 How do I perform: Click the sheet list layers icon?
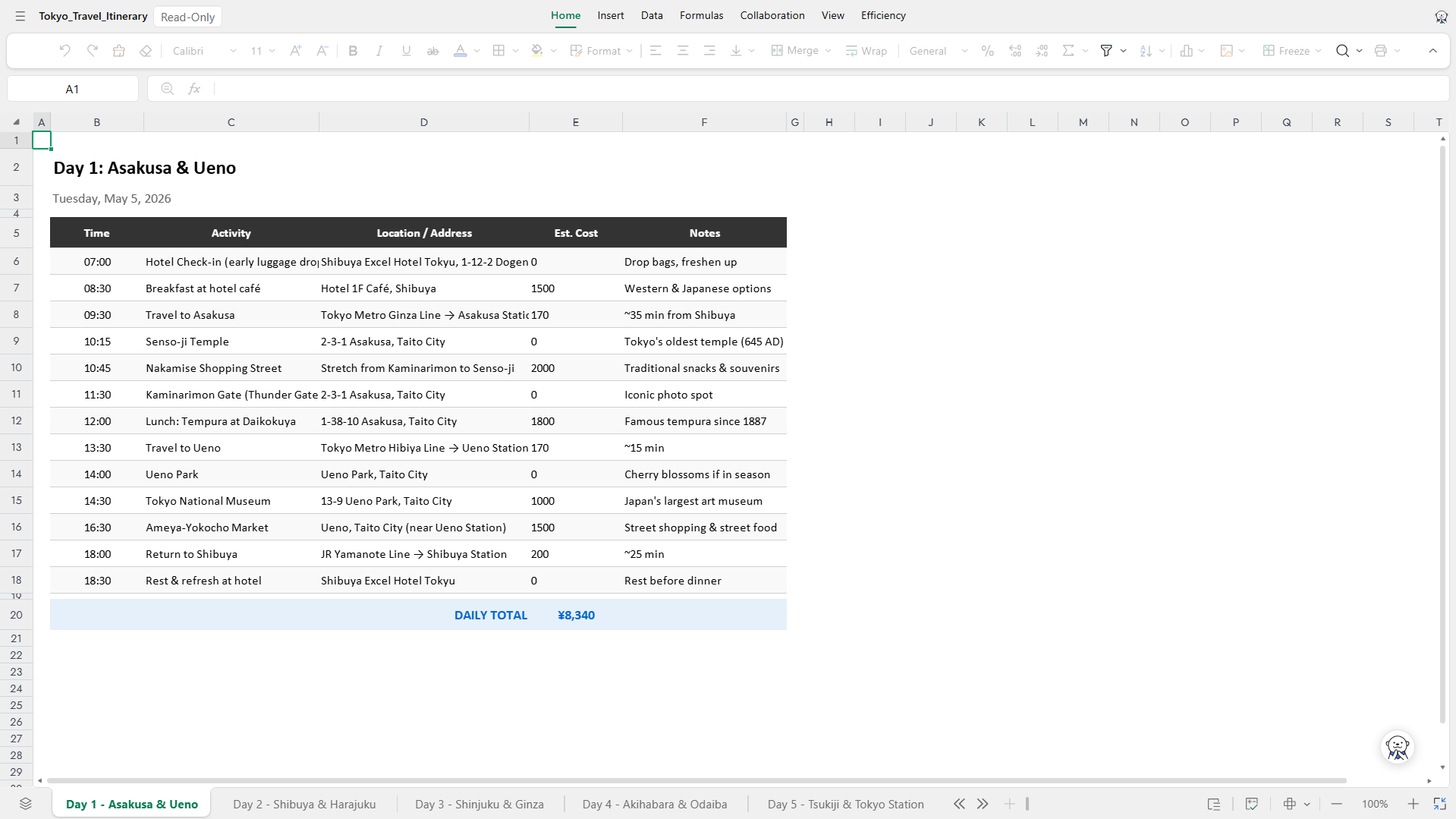tap(25, 804)
